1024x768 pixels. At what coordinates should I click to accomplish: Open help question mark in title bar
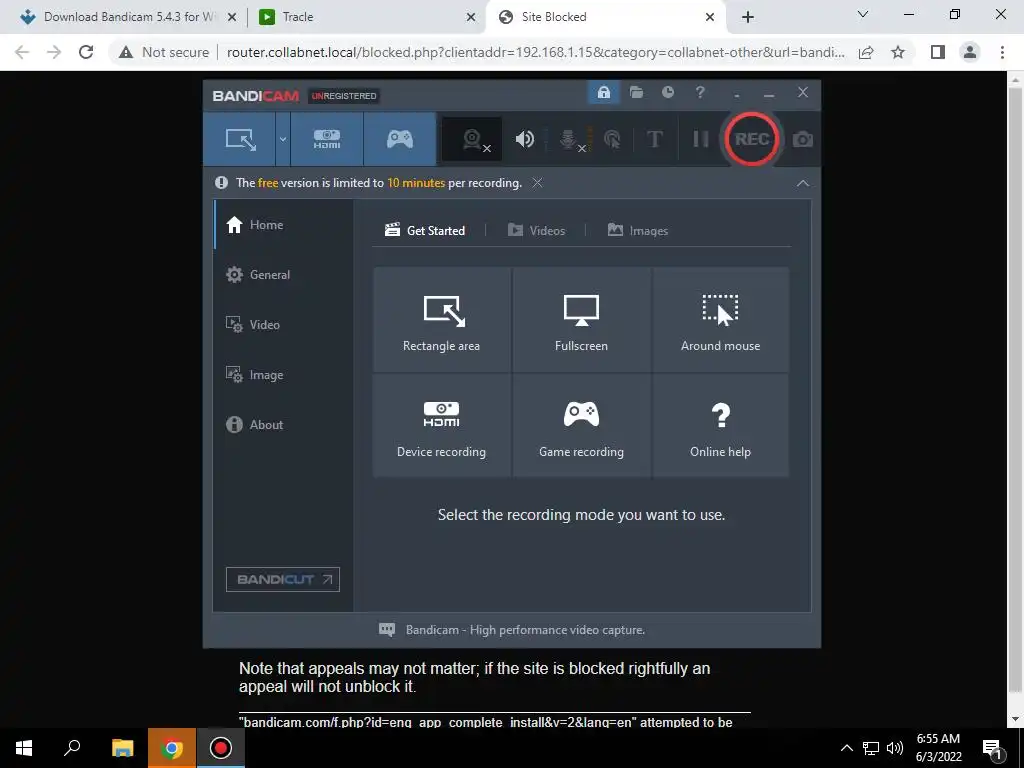700,92
